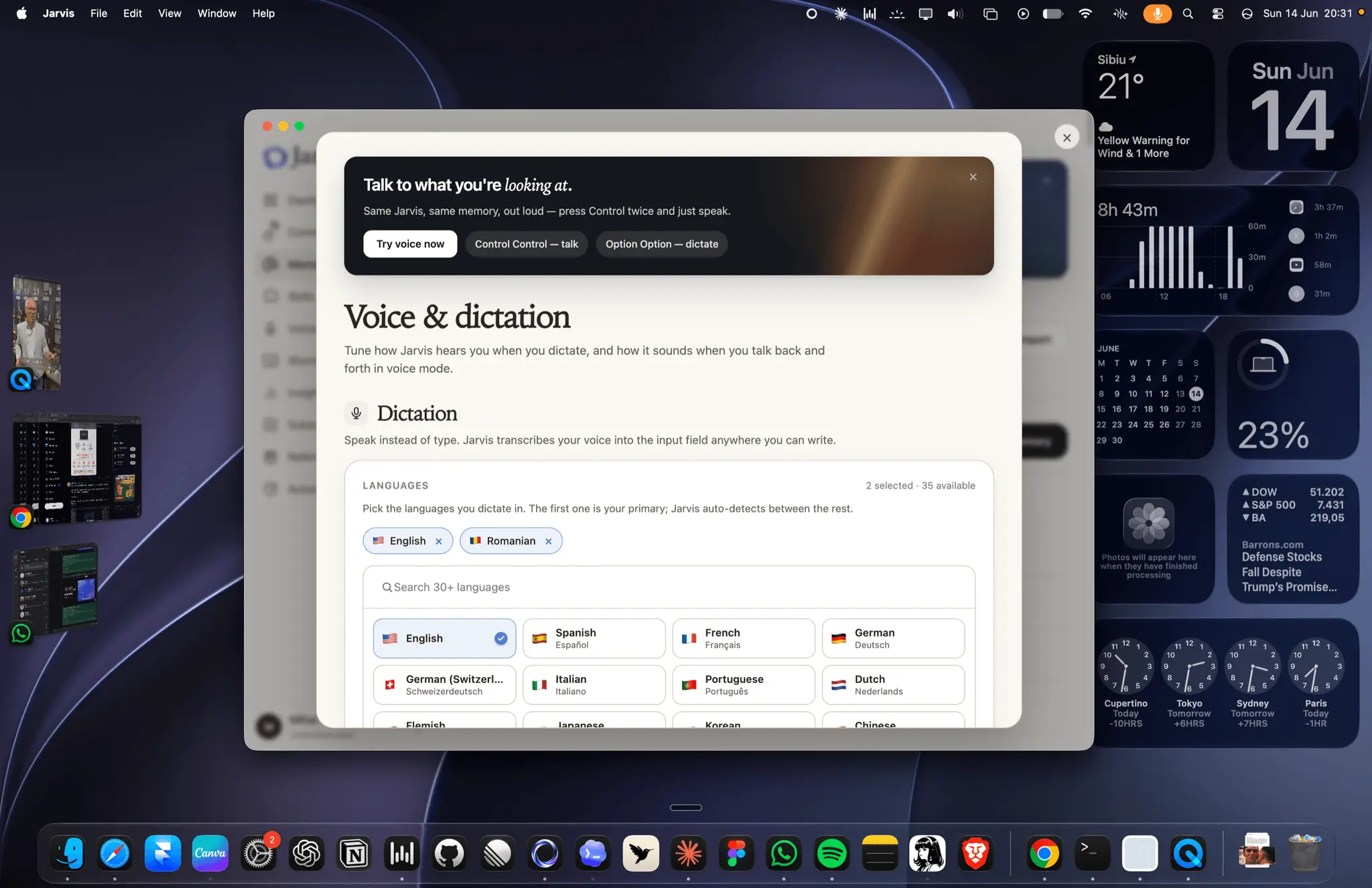Click the 23% battery widget
Viewport: 1372px width, 888px height.
pyautogui.click(x=1292, y=394)
